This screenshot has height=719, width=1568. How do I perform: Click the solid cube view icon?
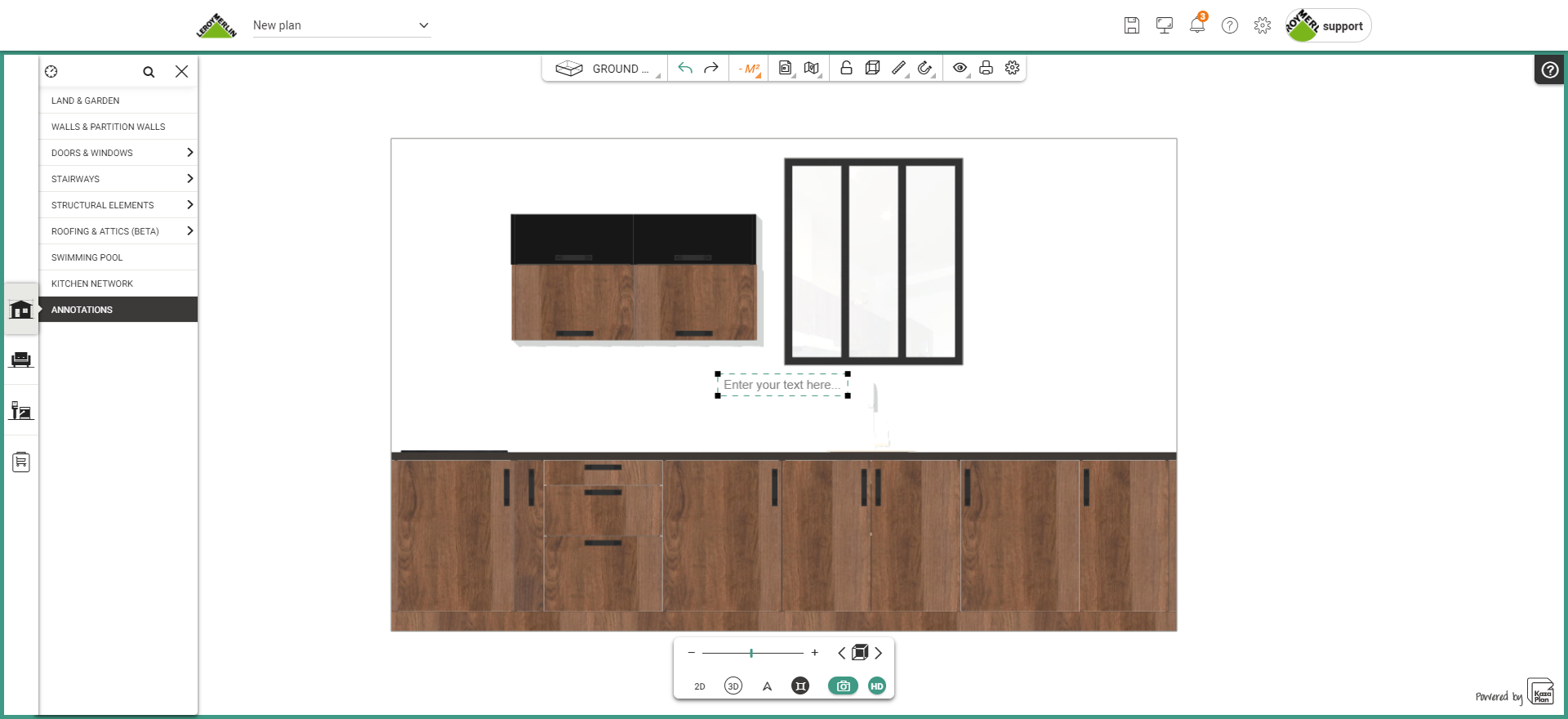(860, 652)
